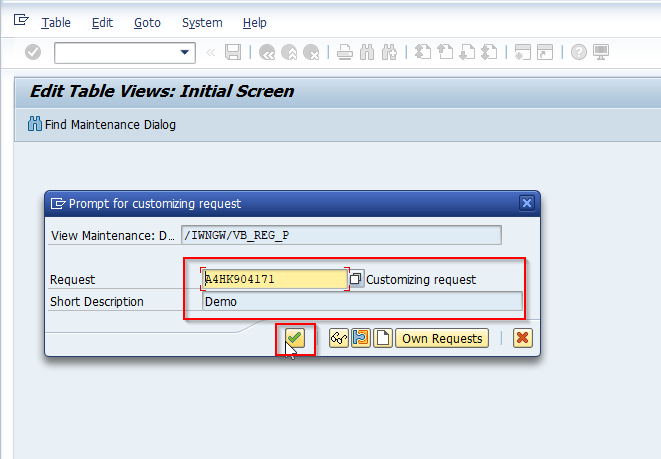Screen dimensions: 661x459
Task: Click the toolbar Cancel icon
Action: click(312, 52)
